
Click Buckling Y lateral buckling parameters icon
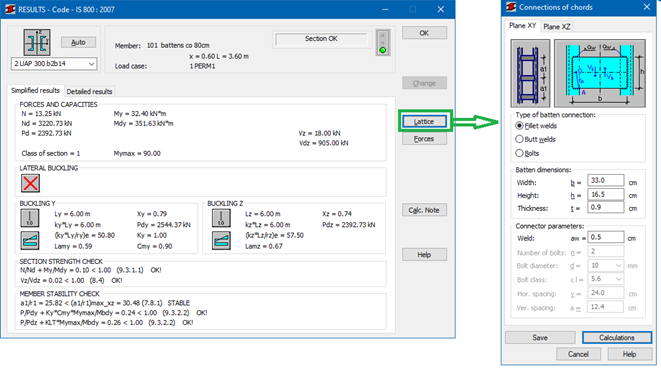[30, 240]
